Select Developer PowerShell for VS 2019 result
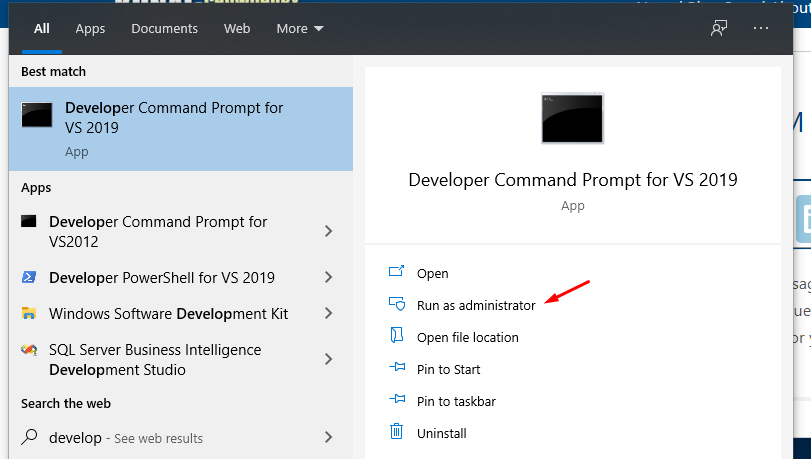Screen dimensions: 811x459 coord(181,277)
